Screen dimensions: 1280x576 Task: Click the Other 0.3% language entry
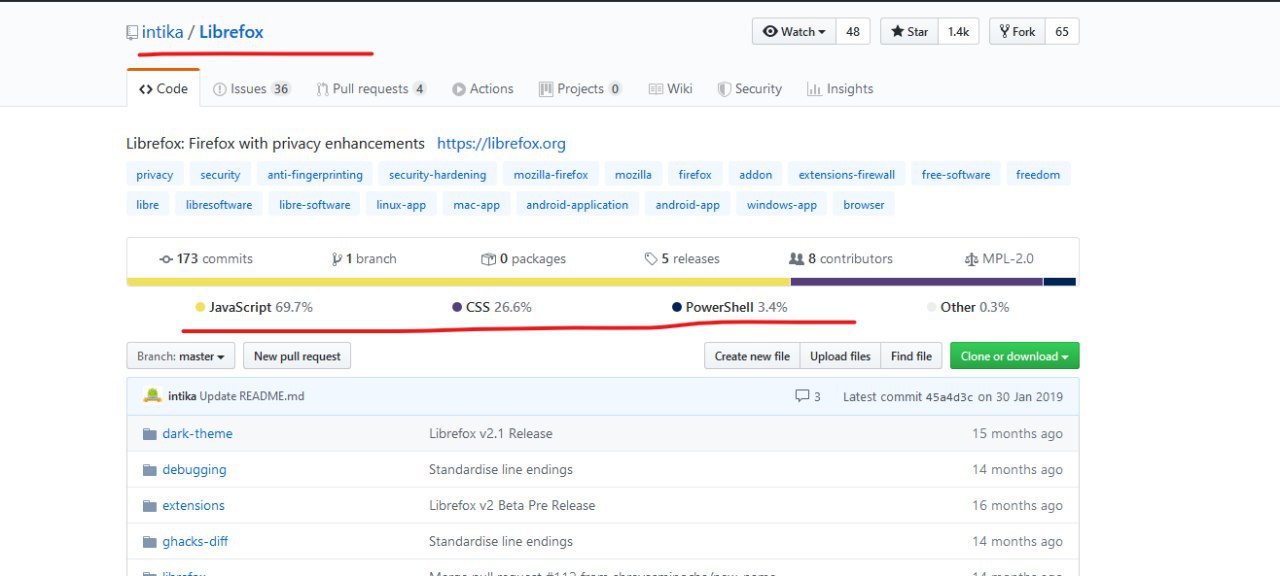(x=968, y=307)
